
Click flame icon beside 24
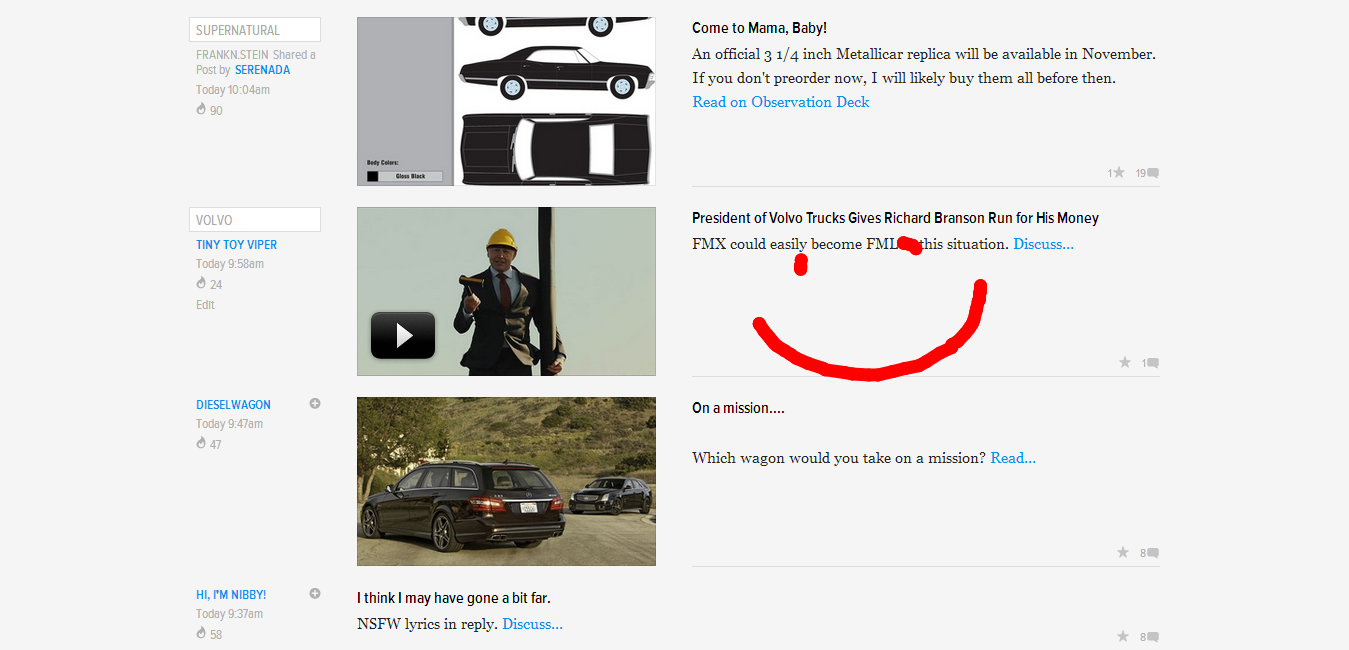click(x=201, y=284)
